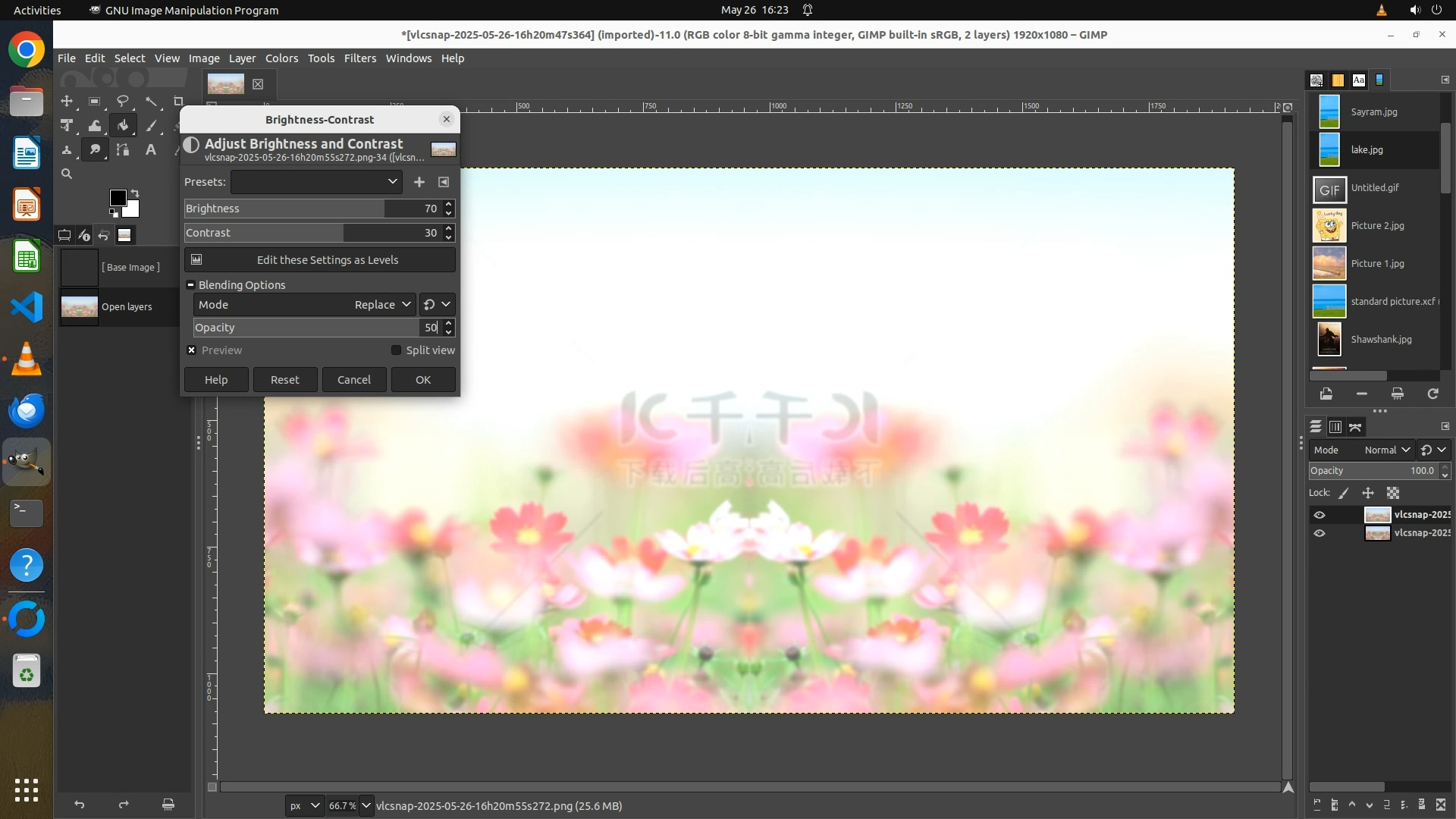Click the OK button
1456x819 pixels.
(x=423, y=380)
